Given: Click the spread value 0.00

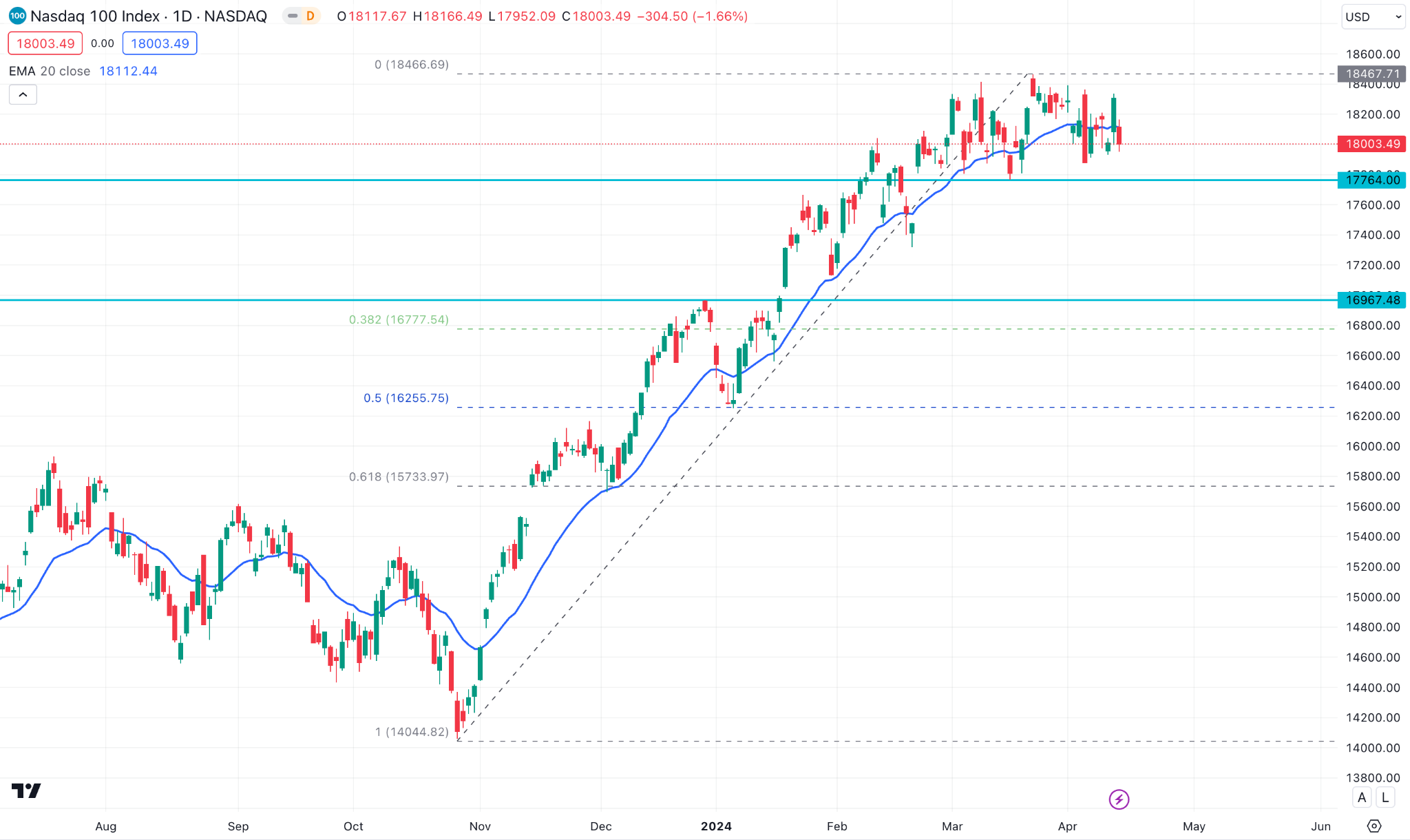Looking at the screenshot, I should (103, 43).
